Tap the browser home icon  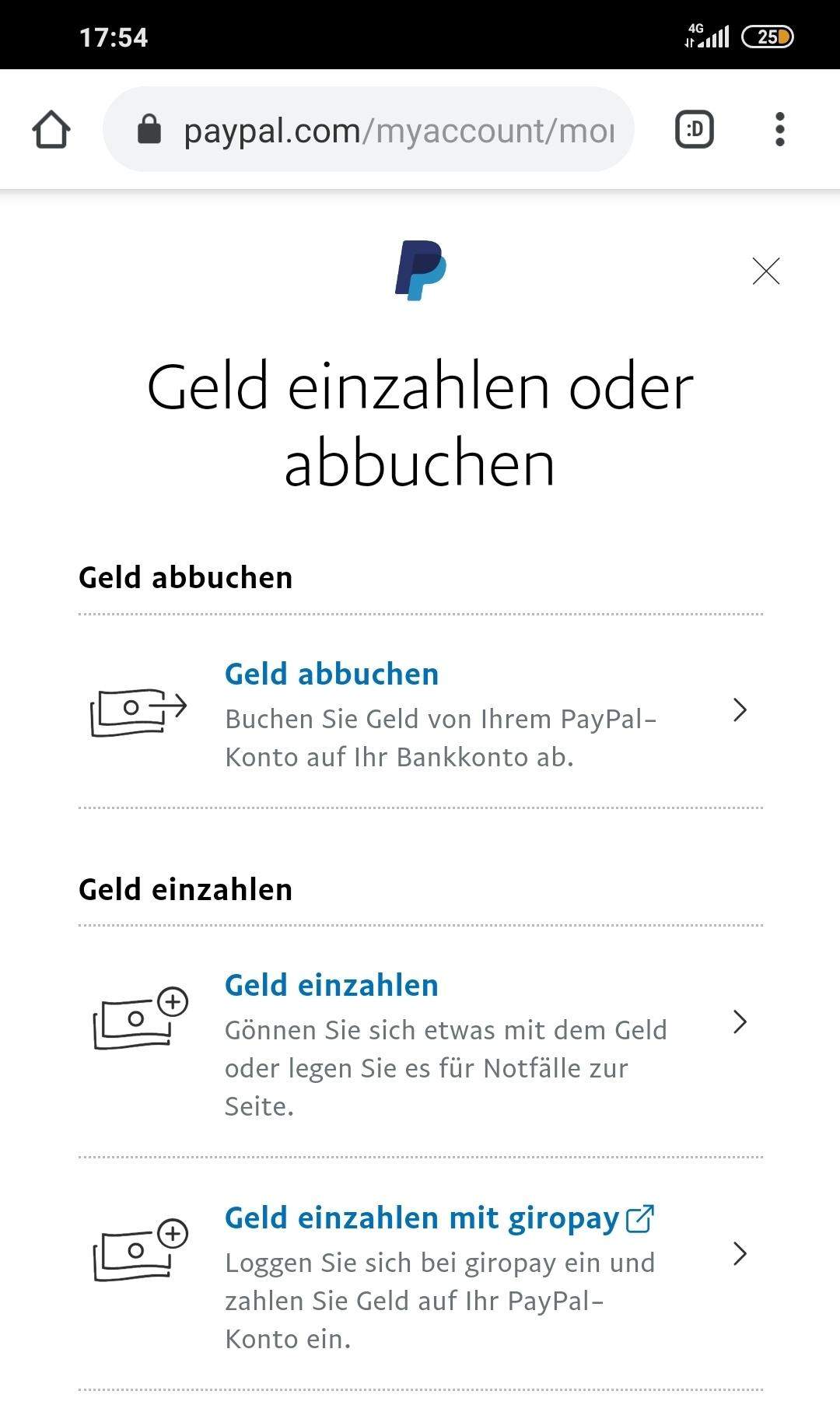[51, 129]
